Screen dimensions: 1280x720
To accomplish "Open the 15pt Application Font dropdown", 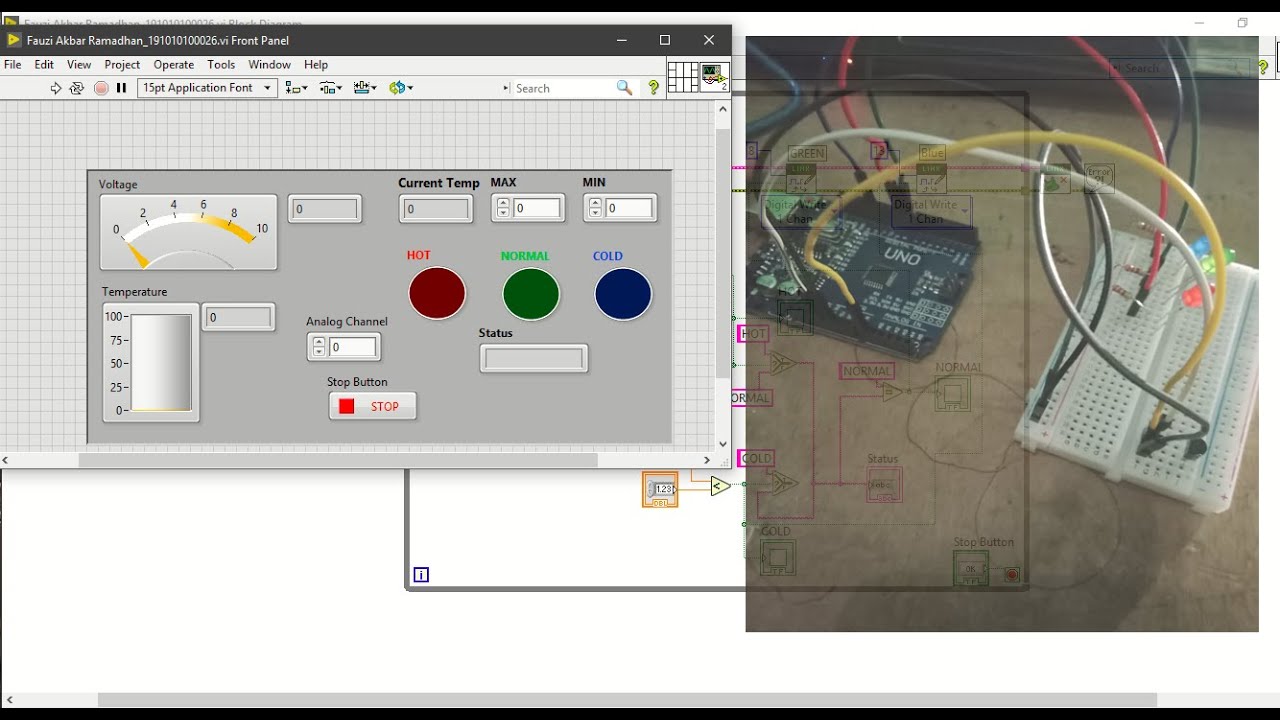I will coord(206,88).
